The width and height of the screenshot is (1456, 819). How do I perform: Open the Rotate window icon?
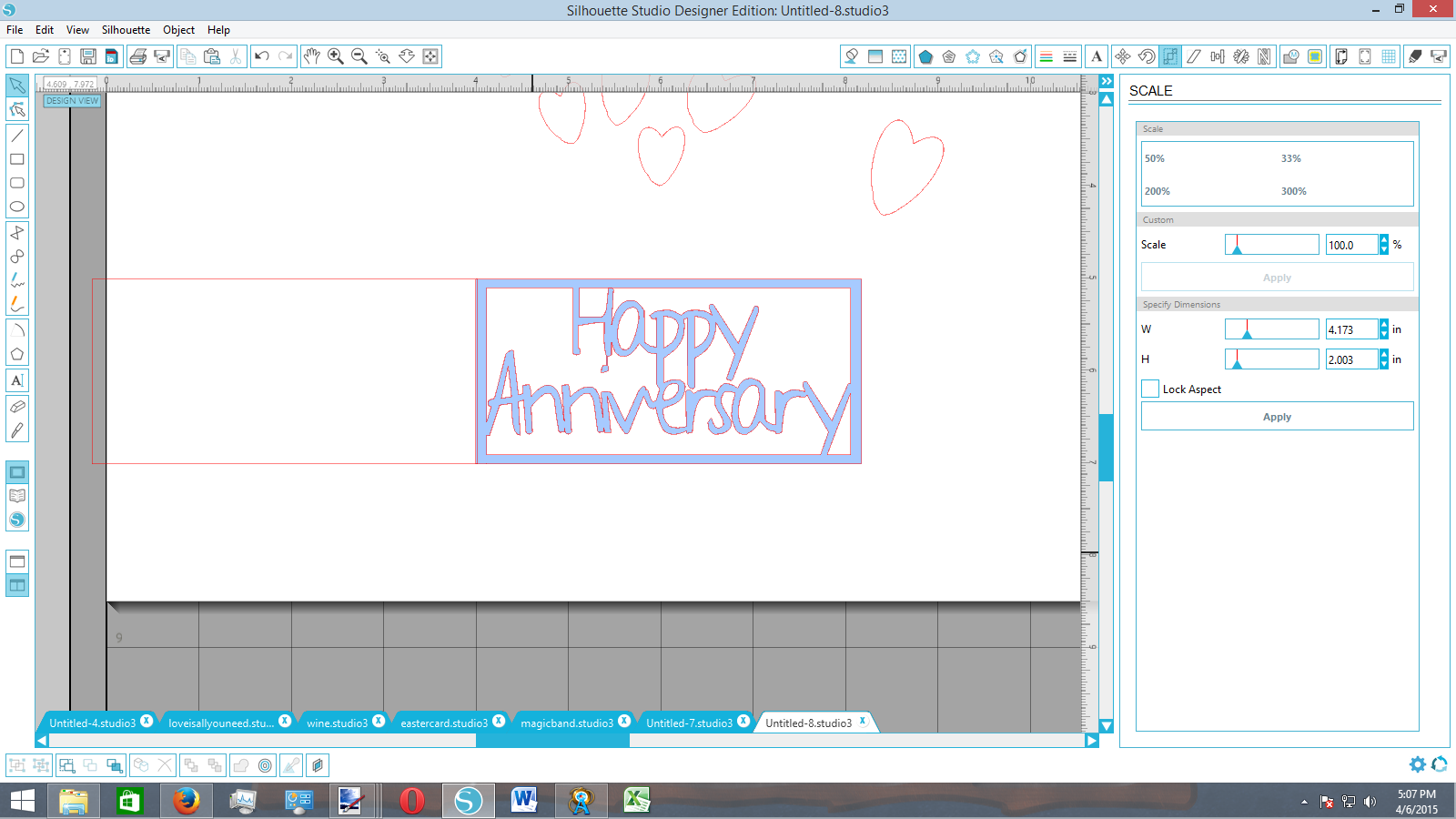(x=1147, y=56)
